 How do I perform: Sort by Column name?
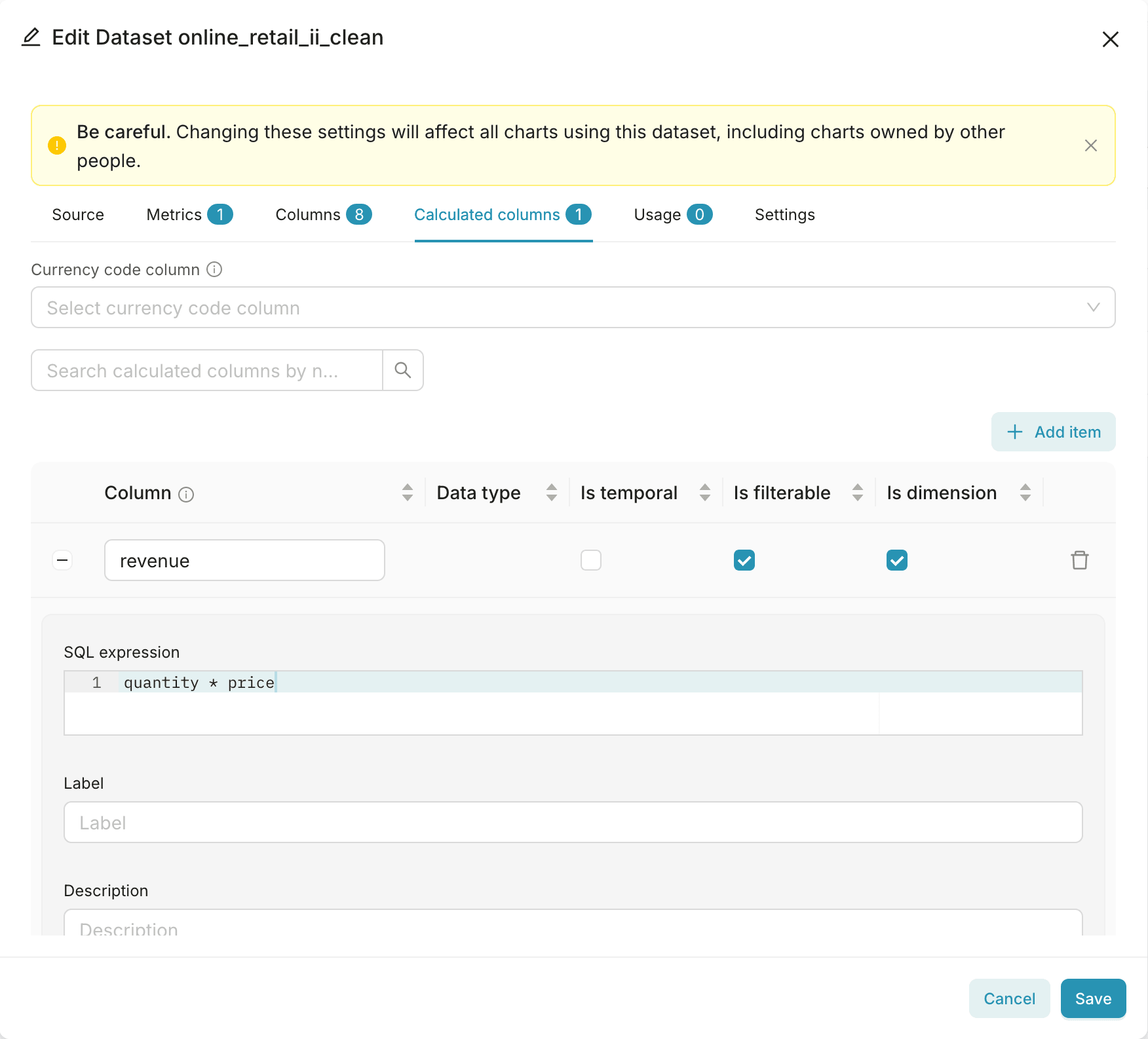[x=408, y=493]
